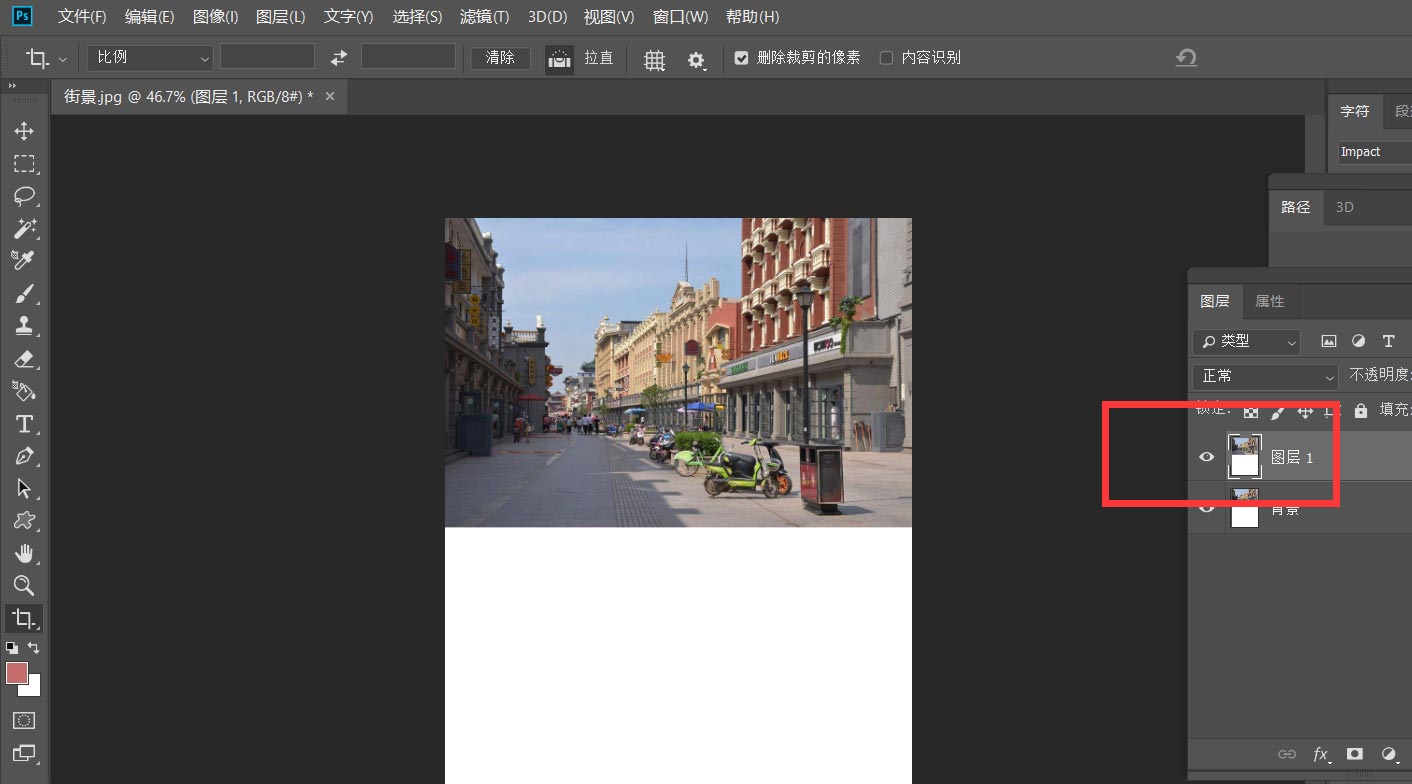Toggle Quick Mask mode
The width and height of the screenshot is (1412, 784).
coord(24,720)
